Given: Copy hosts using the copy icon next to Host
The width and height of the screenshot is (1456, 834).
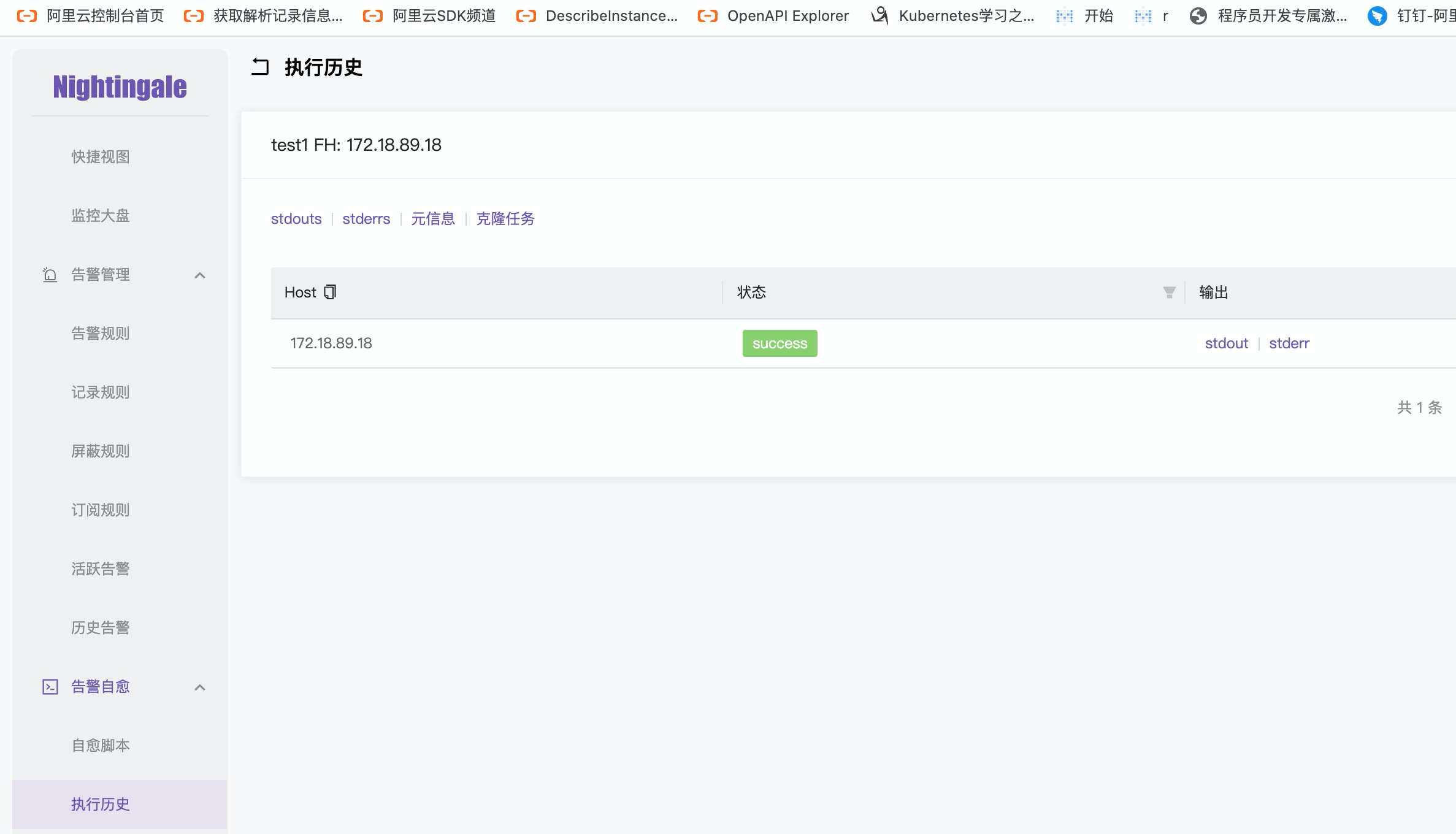Looking at the screenshot, I should pos(330,292).
